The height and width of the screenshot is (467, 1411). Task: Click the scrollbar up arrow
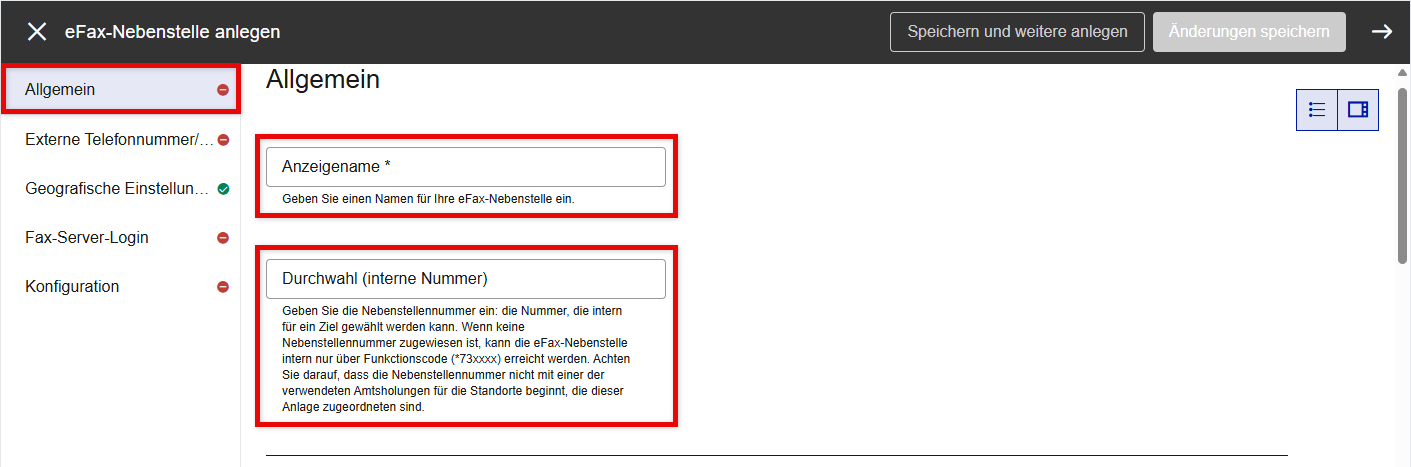[1402, 74]
